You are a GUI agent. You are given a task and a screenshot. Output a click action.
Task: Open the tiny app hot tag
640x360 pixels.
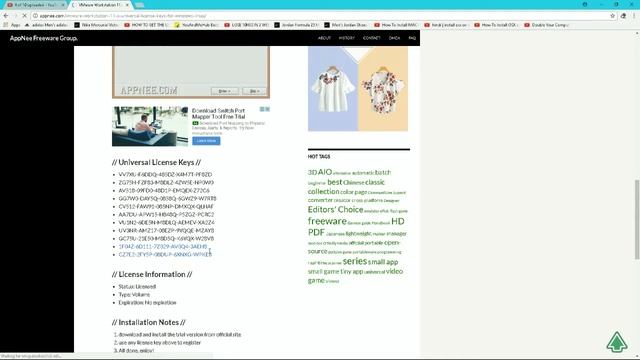pyautogui.click(x=351, y=271)
